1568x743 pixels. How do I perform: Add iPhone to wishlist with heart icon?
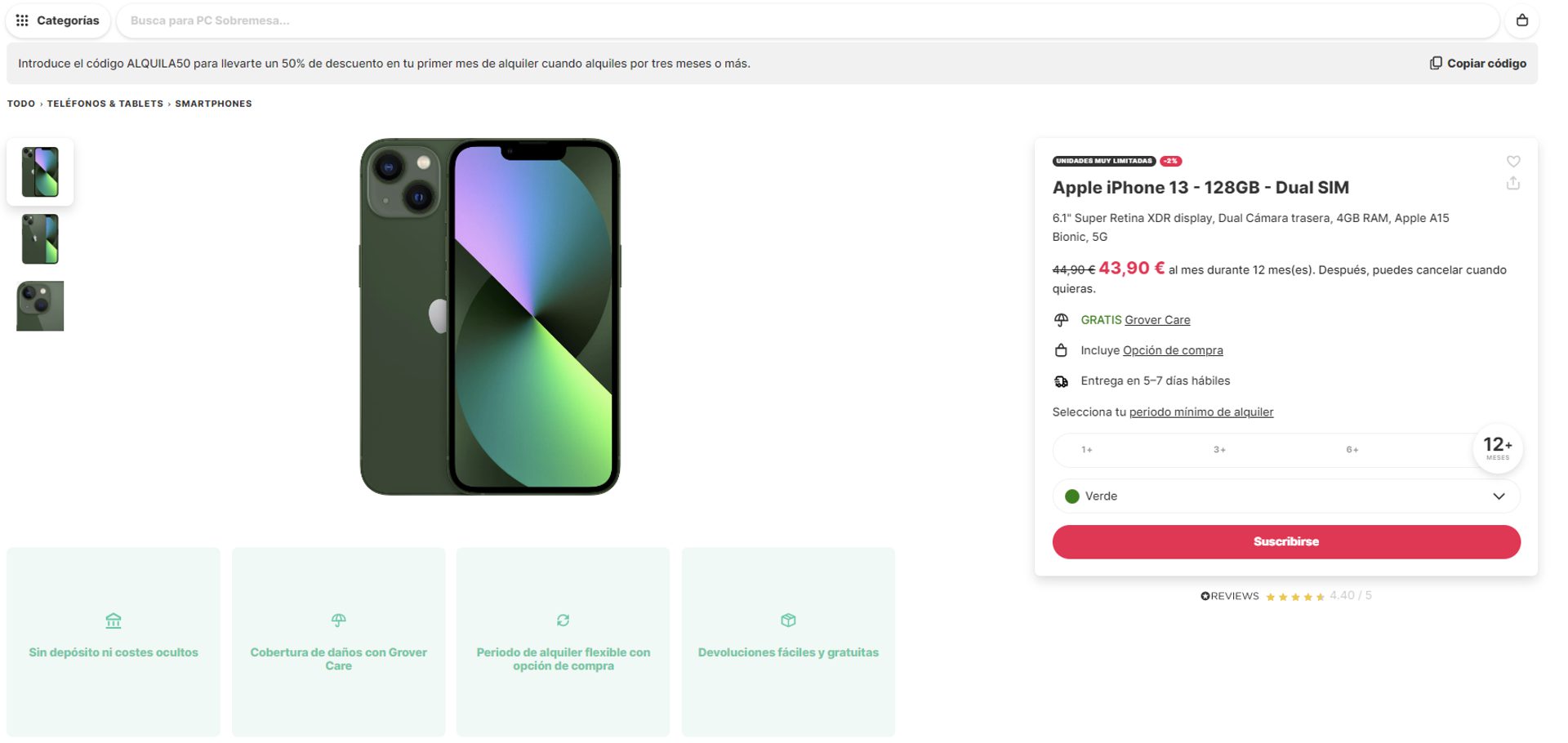pos(1513,162)
